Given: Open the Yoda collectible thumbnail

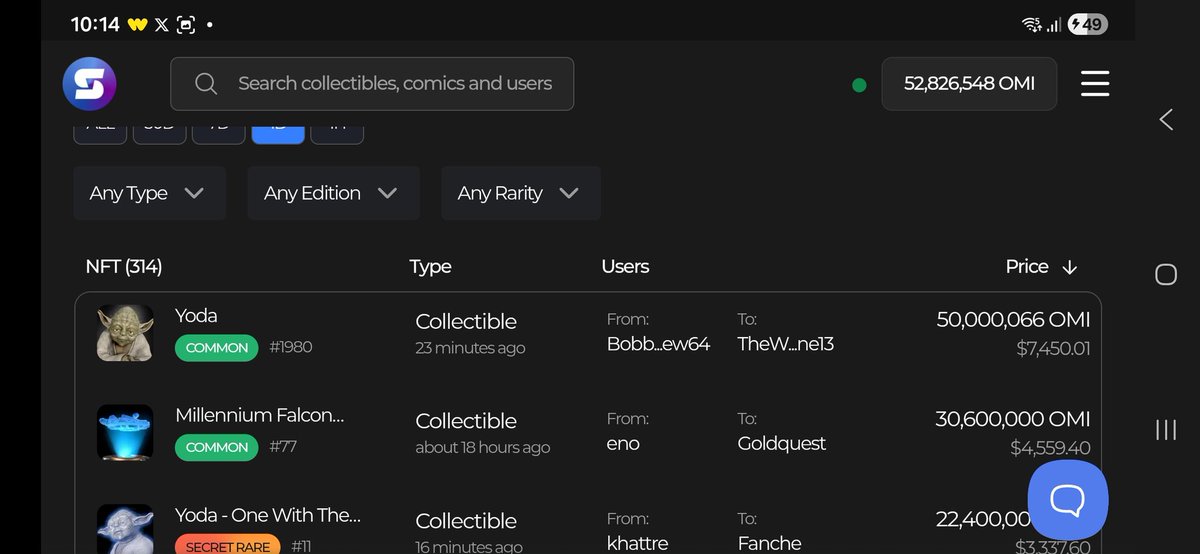Looking at the screenshot, I should click(x=125, y=333).
